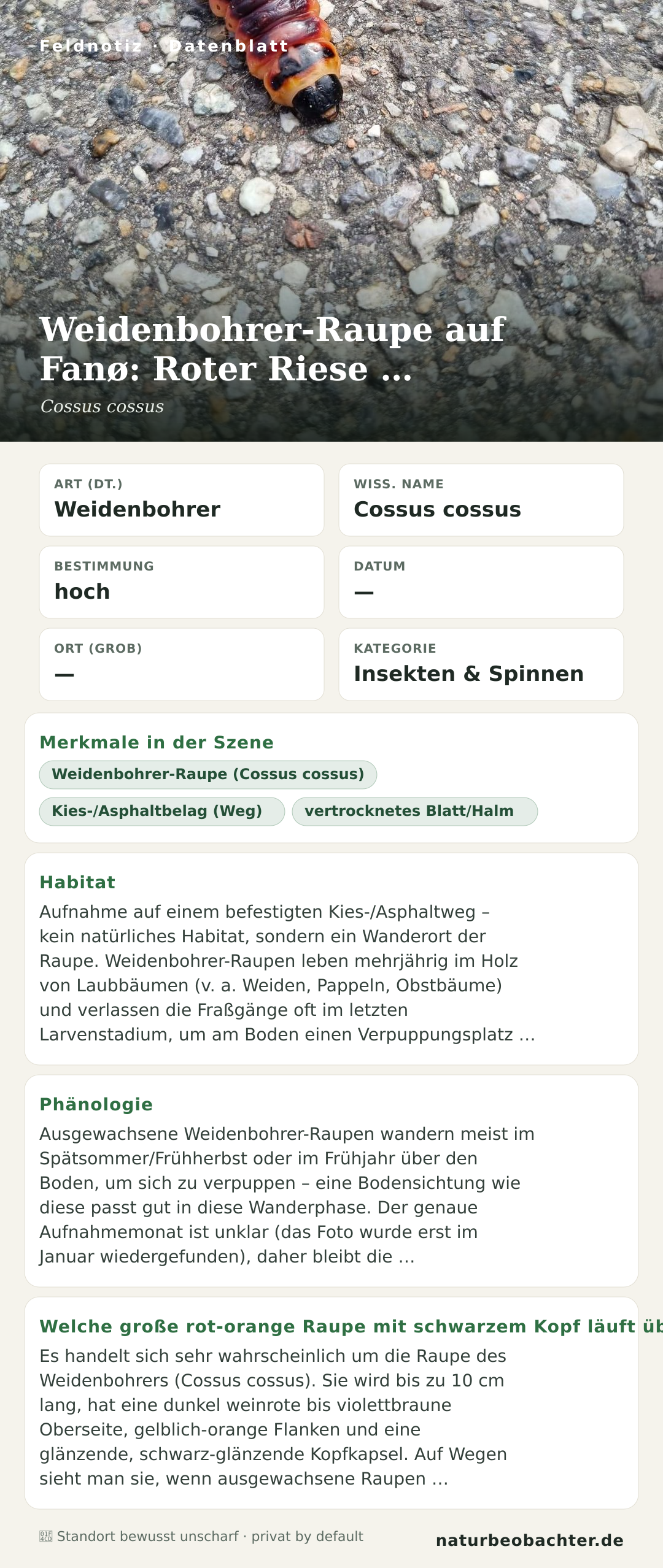Image resolution: width=663 pixels, height=1568 pixels.
Task: Expand the truncated Phänologie text section
Action: pos(331,1181)
